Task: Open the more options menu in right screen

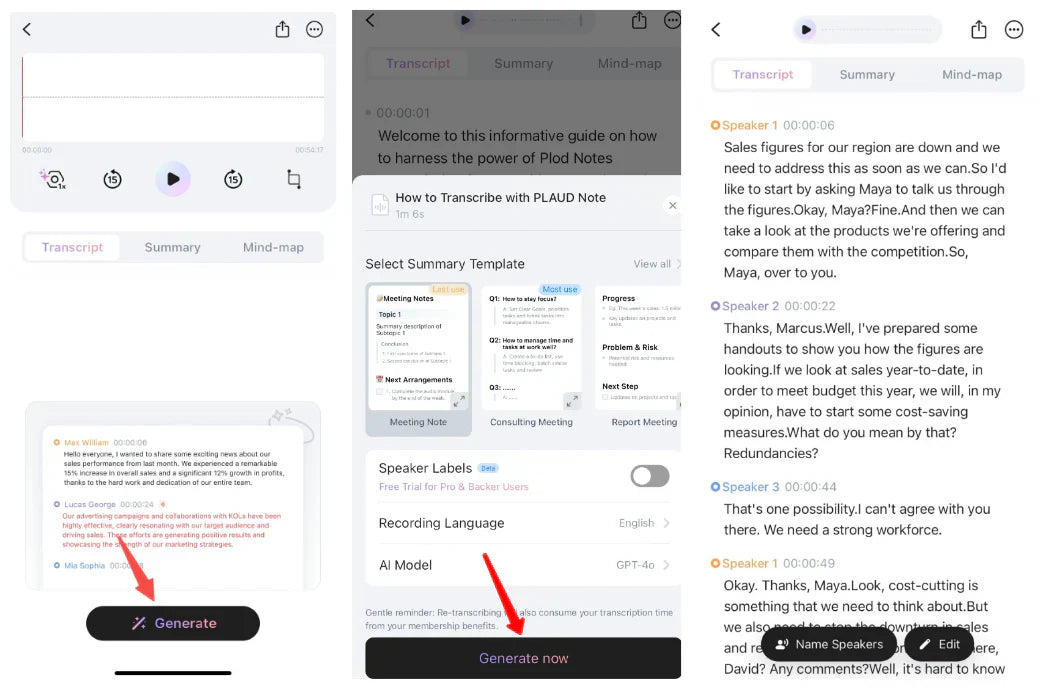Action: coord(1013,29)
